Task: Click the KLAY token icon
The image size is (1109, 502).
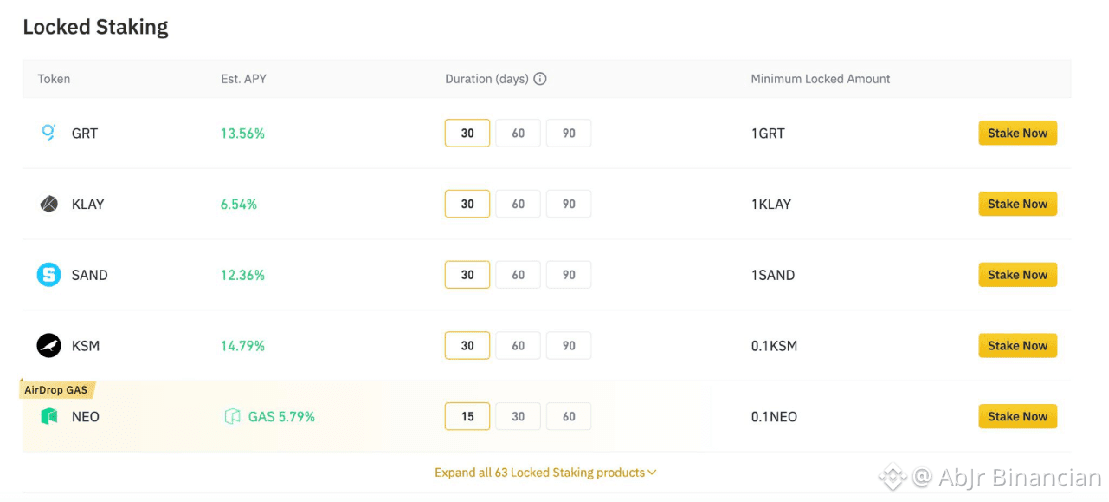Action: pyautogui.click(x=49, y=204)
